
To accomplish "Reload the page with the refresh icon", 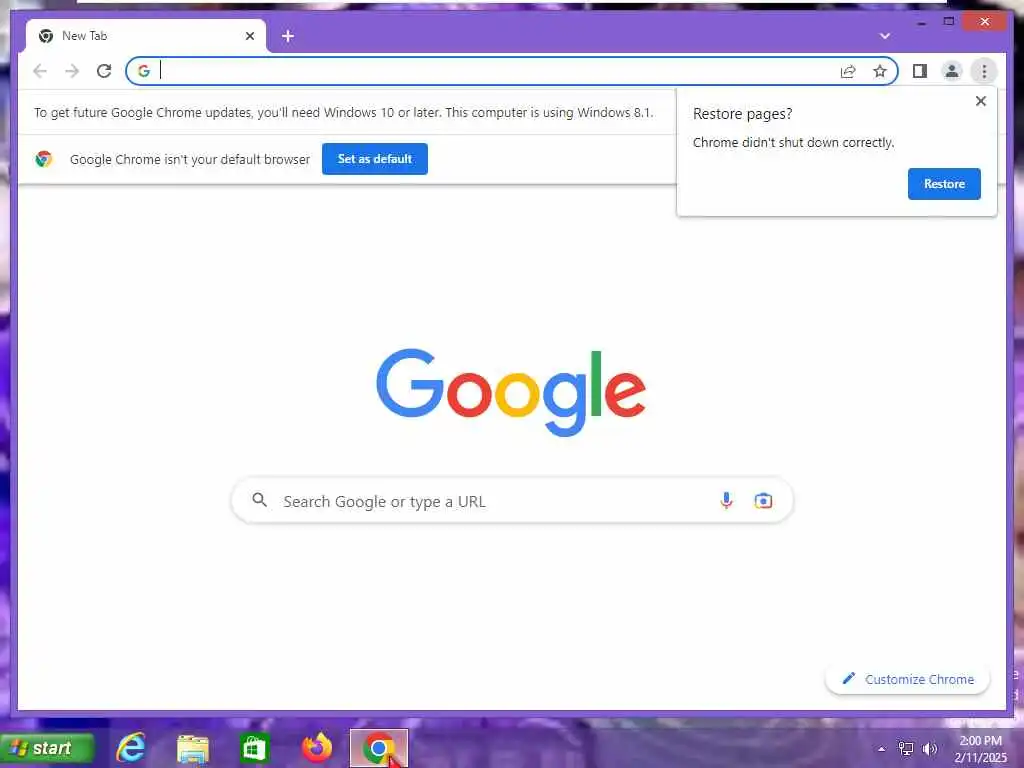I will [104, 71].
